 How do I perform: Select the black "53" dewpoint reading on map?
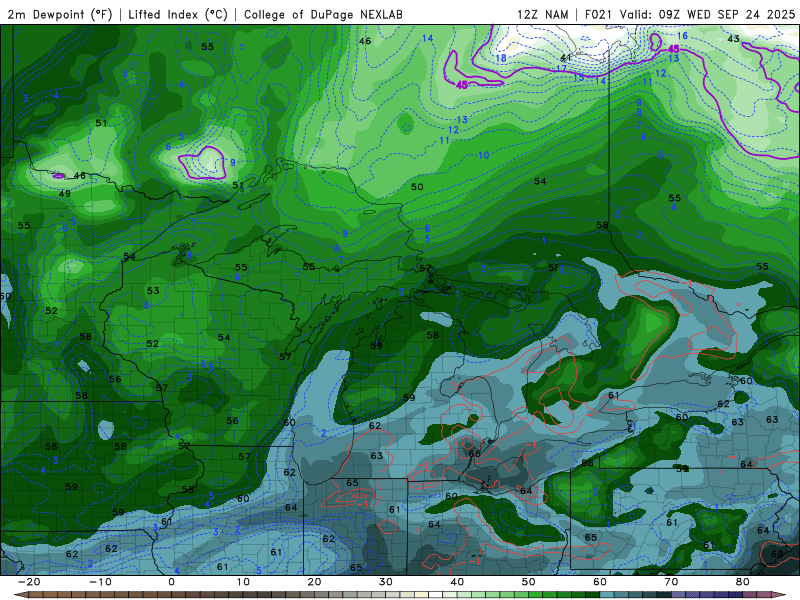pos(153,291)
